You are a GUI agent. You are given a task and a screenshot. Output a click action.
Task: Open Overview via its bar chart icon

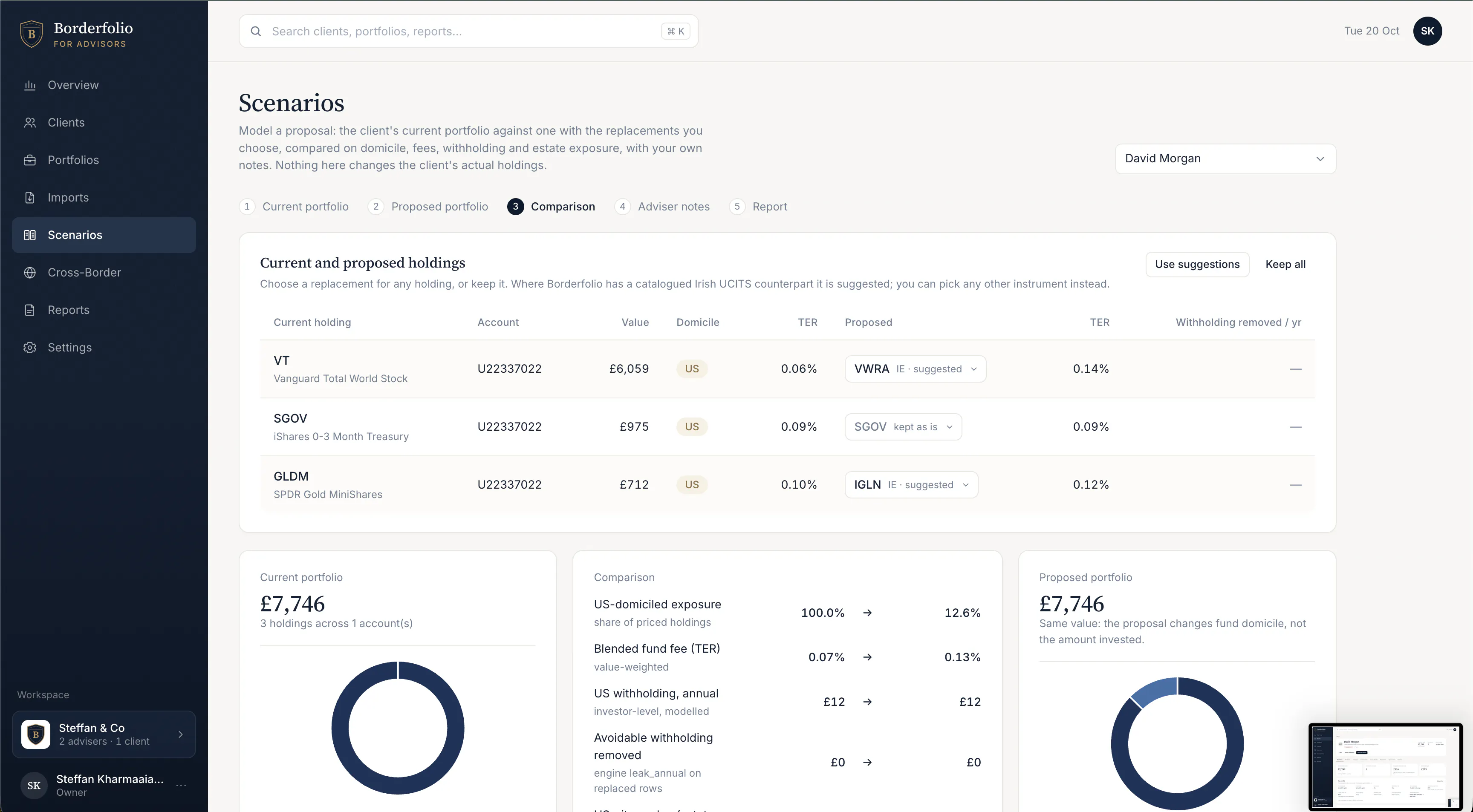point(30,85)
